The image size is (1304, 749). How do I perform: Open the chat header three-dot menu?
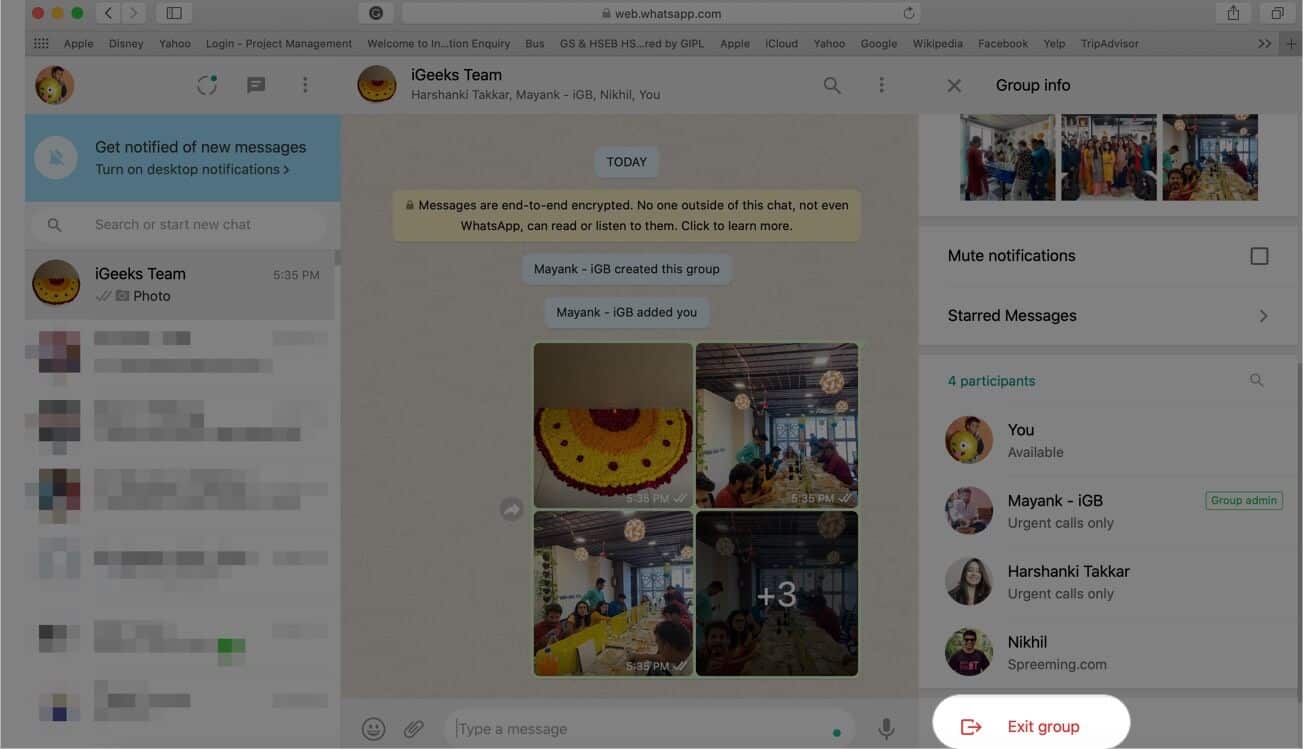881,85
